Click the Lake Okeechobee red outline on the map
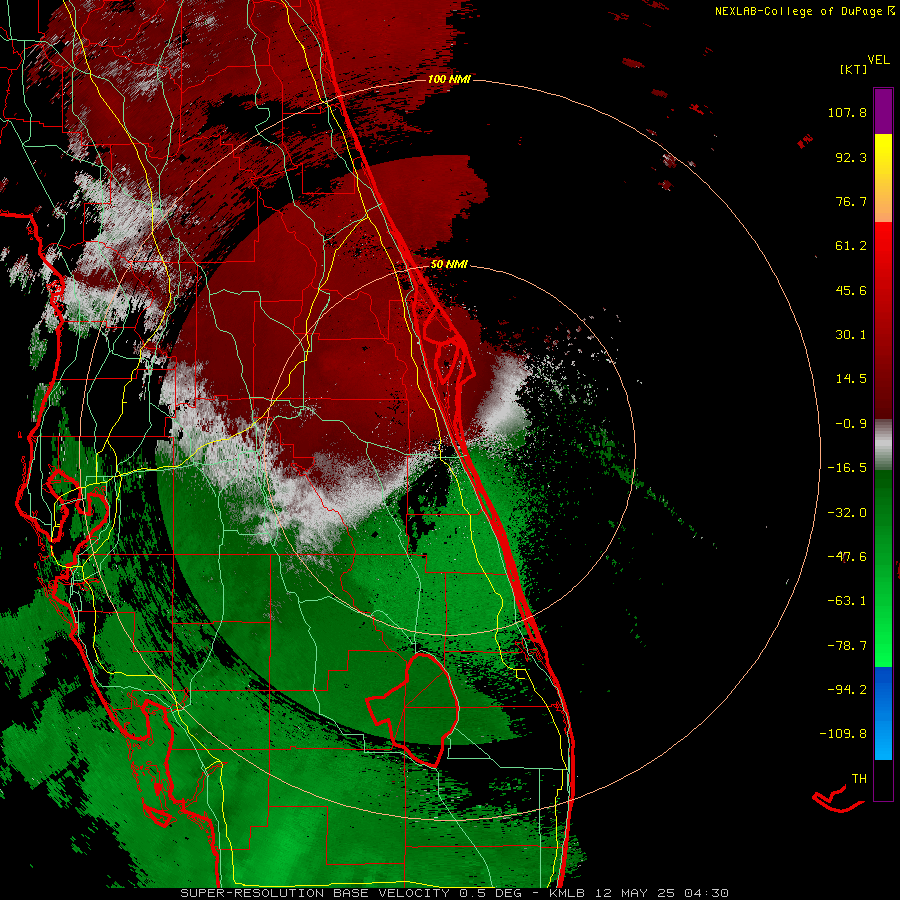This screenshot has width=900, height=900. tap(414, 709)
